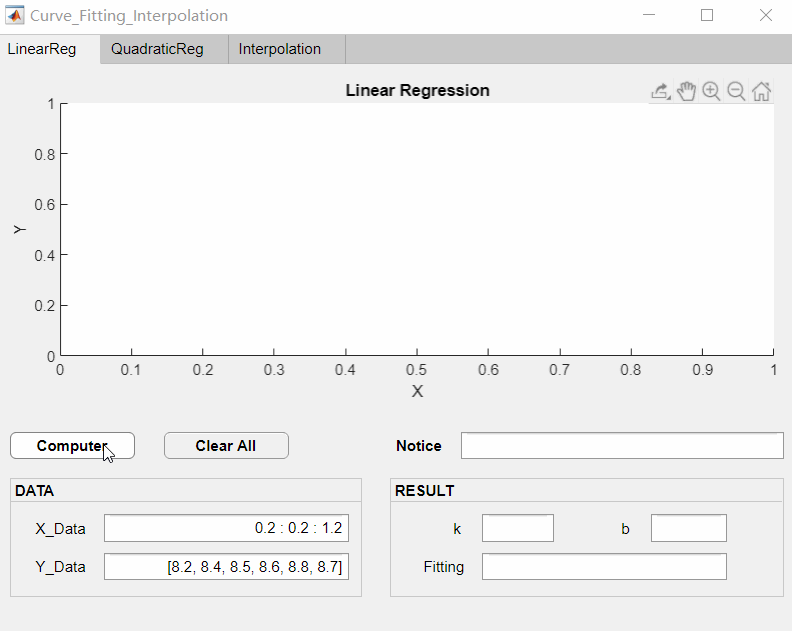Focus the X_Data input field
The image size is (792, 631).
pos(226,528)
